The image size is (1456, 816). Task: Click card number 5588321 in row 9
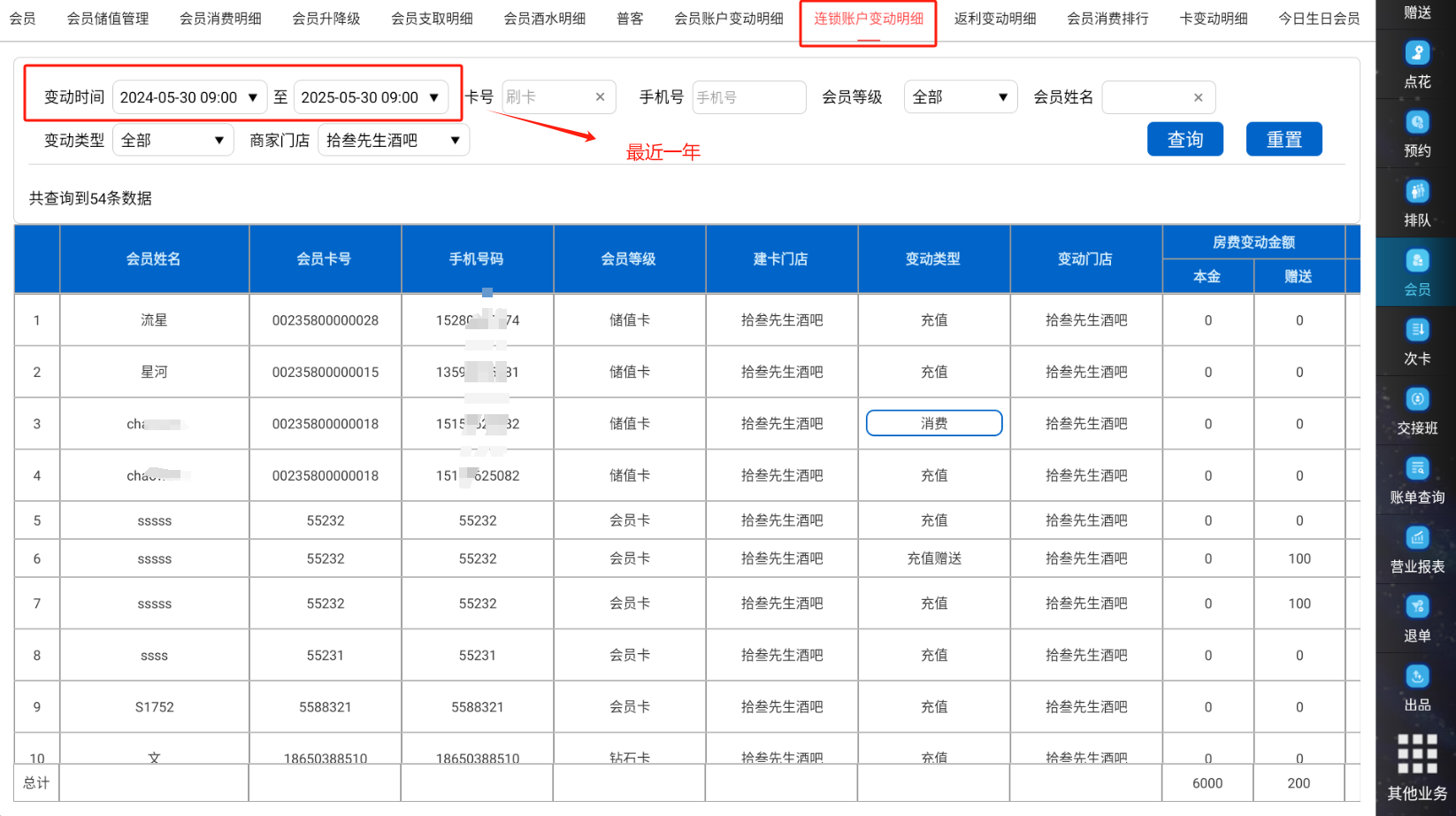[326, 707]
